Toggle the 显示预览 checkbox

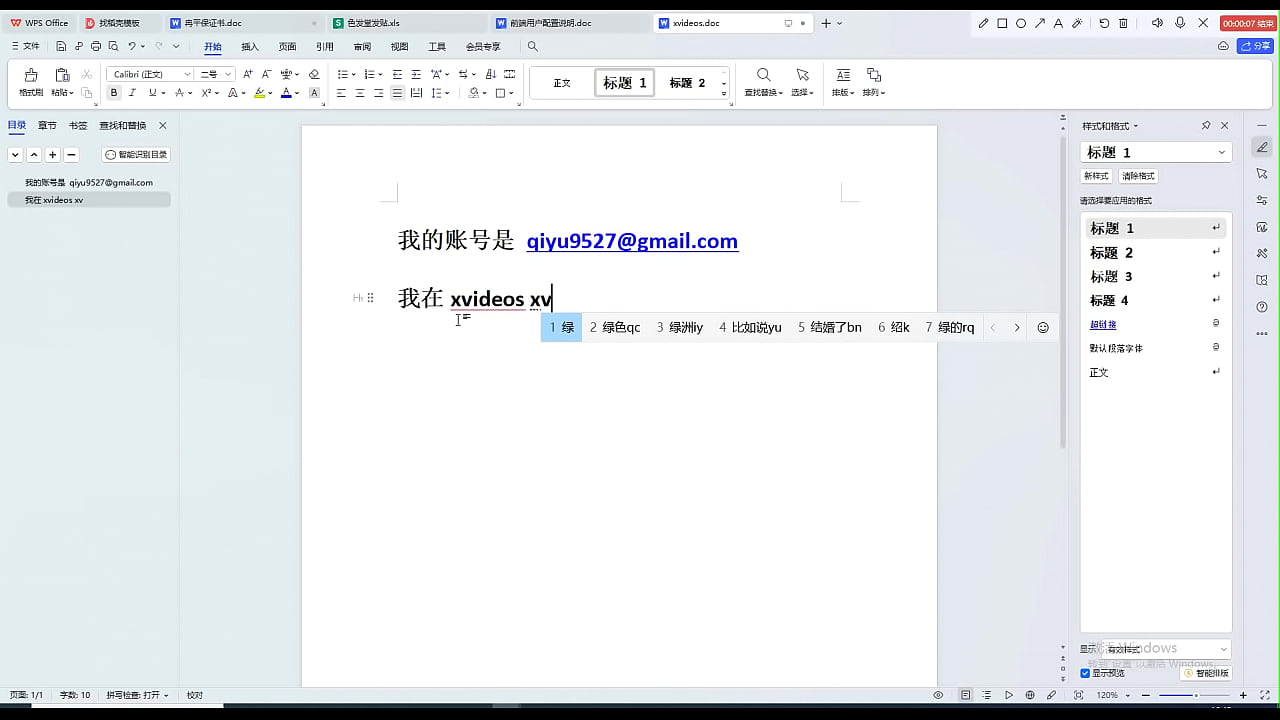point(1085,673)
